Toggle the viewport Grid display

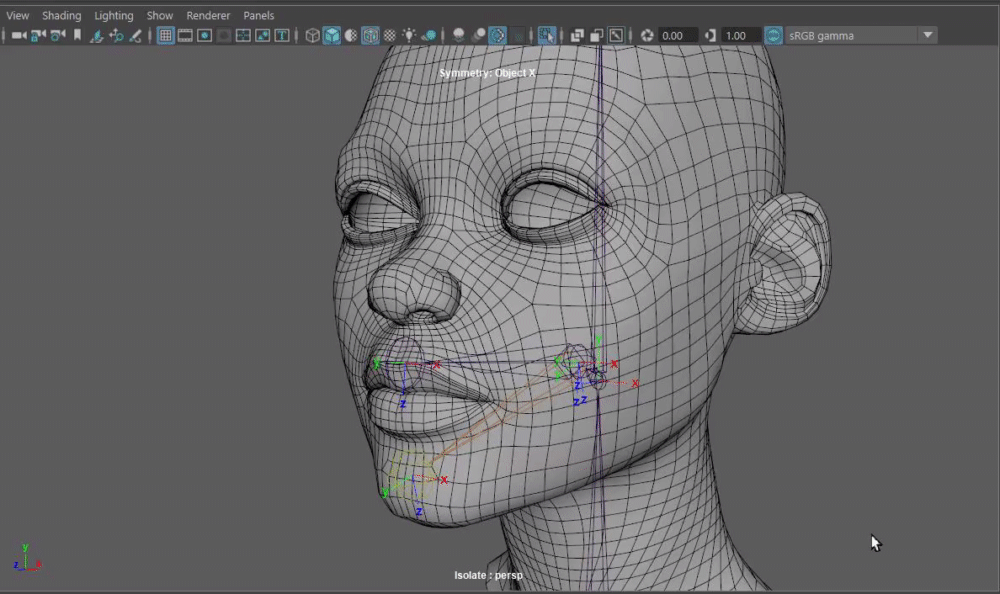click(x=166, y=36)
